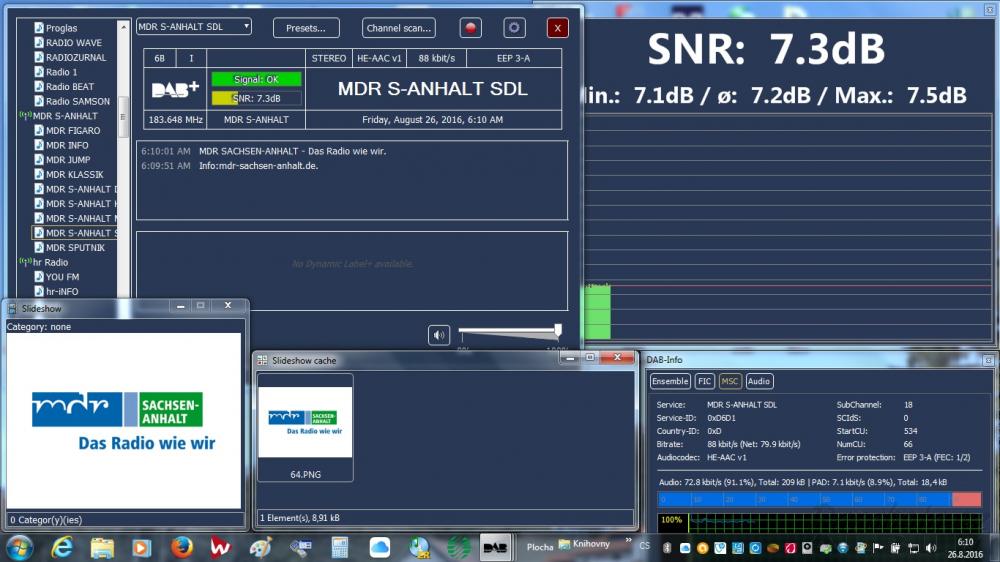Click the antenna icon beside hr Radio
Image resolution: width=1000 pixels, height=562 pixels.
pyautogui.click(x=26, y=262)
